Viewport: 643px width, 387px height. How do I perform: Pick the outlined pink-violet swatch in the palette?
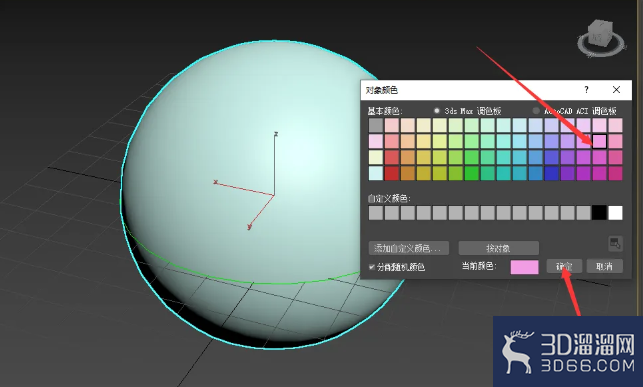599,141
